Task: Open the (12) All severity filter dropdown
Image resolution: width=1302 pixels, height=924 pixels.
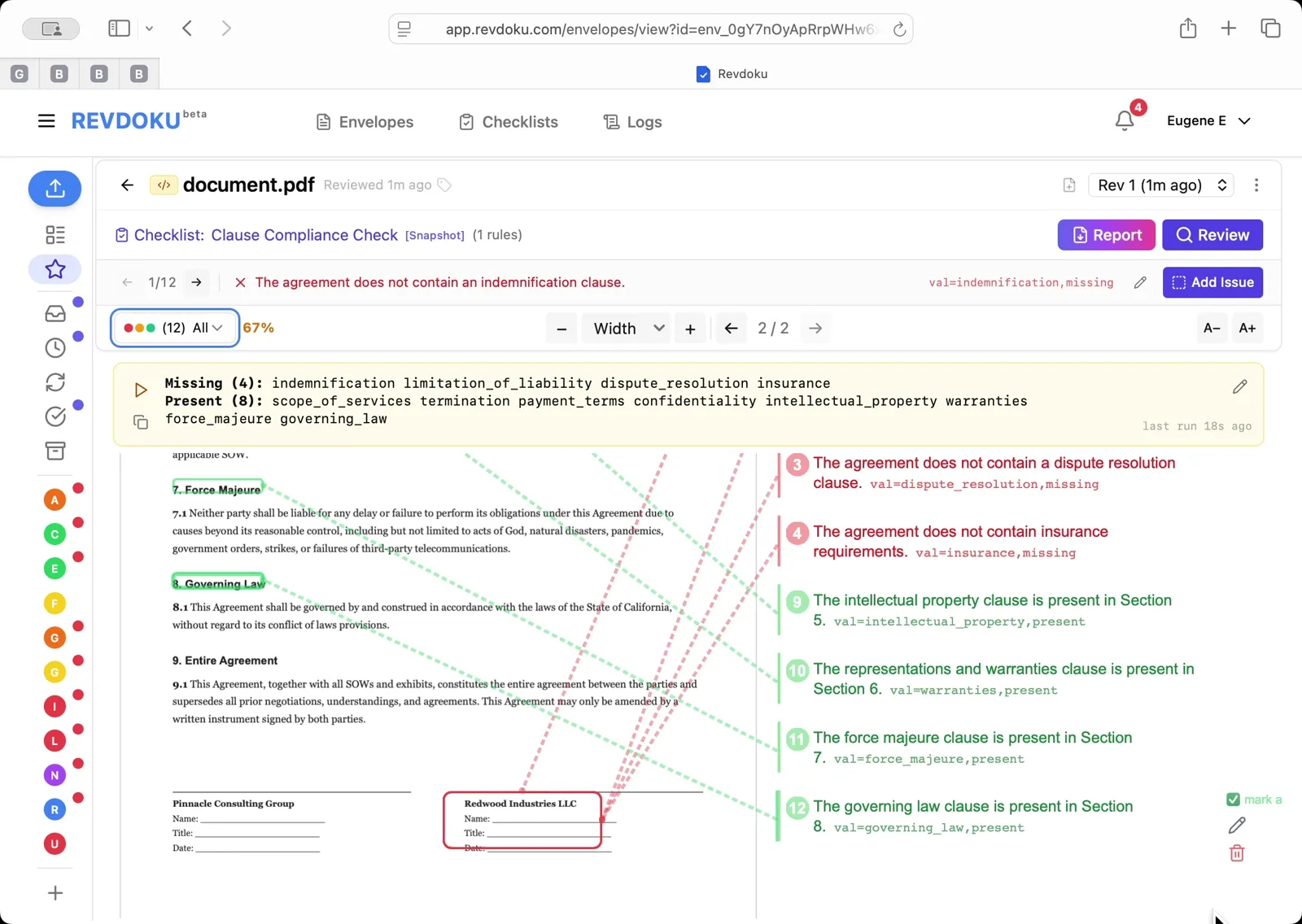Action: (x=173, y=328)
